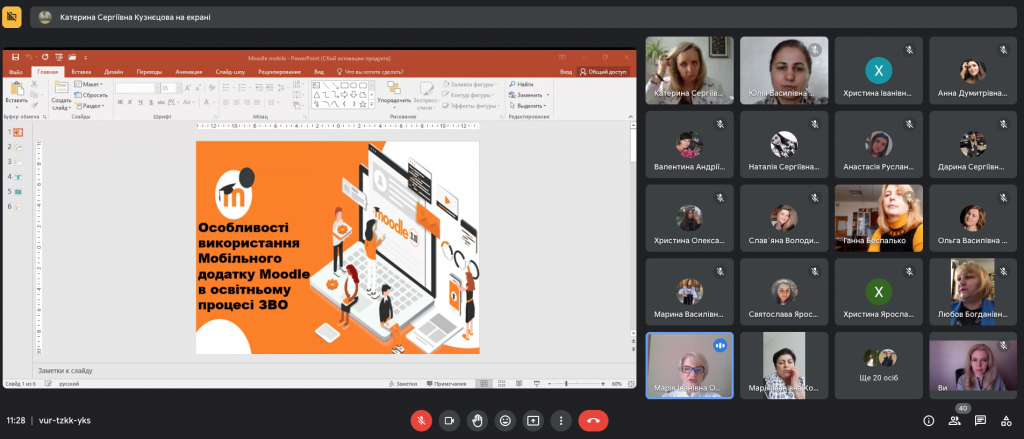Open Заливка фигуры shape fill dropdown
This screenshot has width=1024, height=439.
[470, 84]
